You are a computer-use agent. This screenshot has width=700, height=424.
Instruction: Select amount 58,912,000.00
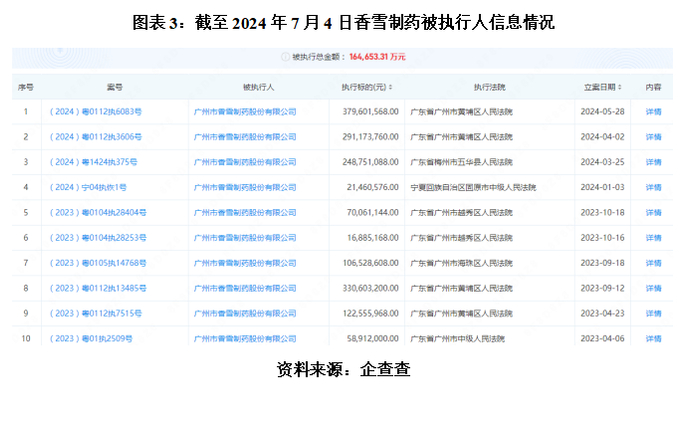coord(373,339)
